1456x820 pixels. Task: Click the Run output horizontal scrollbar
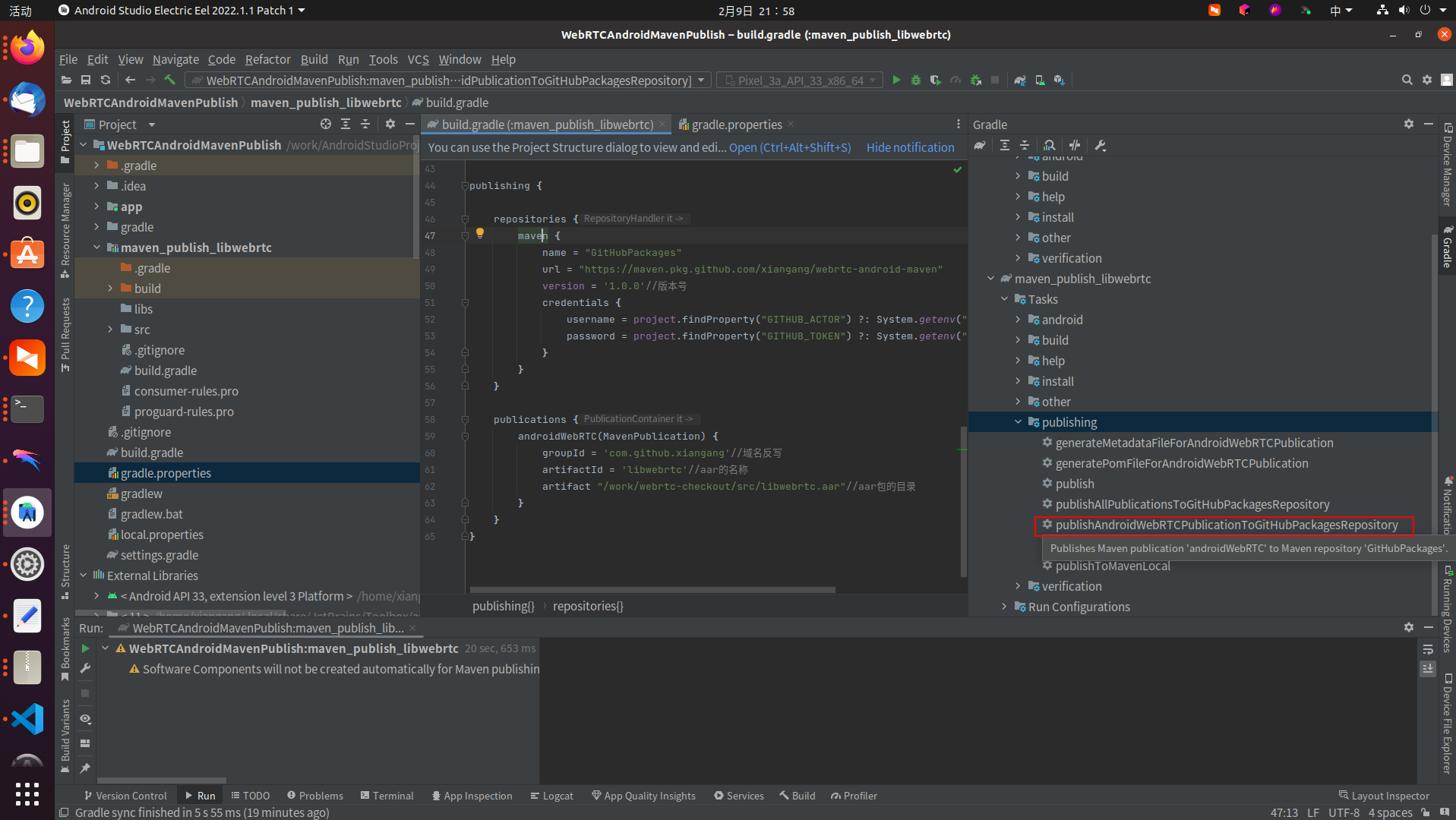(x=161, y=780)
